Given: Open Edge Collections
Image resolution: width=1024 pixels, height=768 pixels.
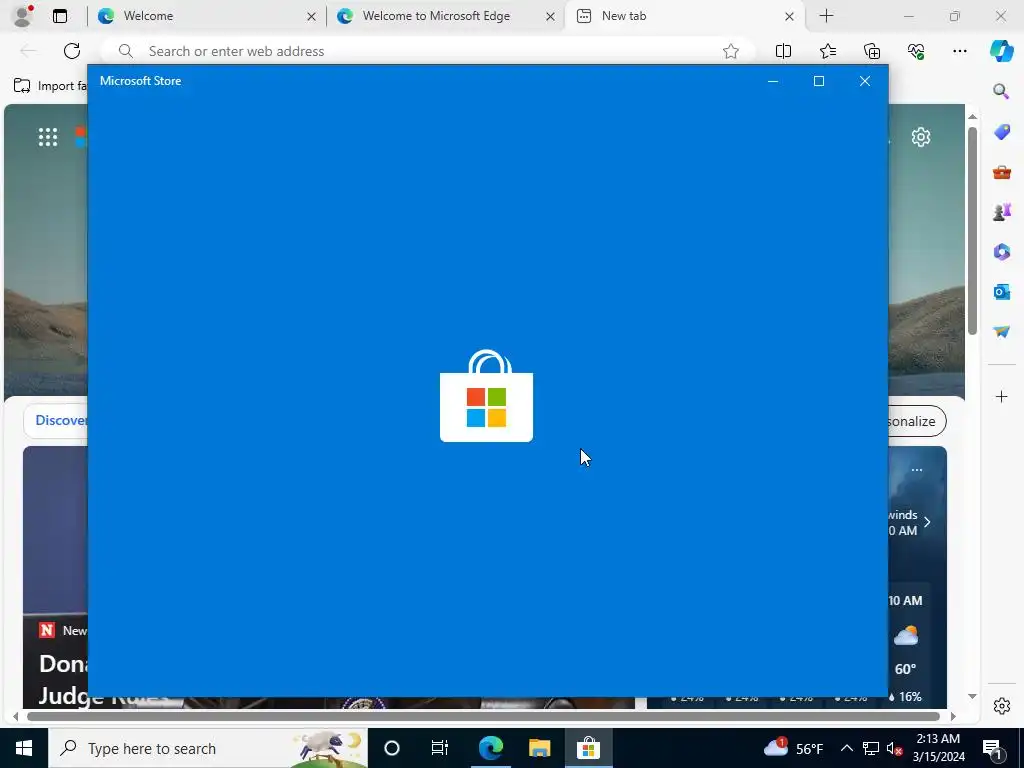Looking at the screenshot, I should coord(872,51).
